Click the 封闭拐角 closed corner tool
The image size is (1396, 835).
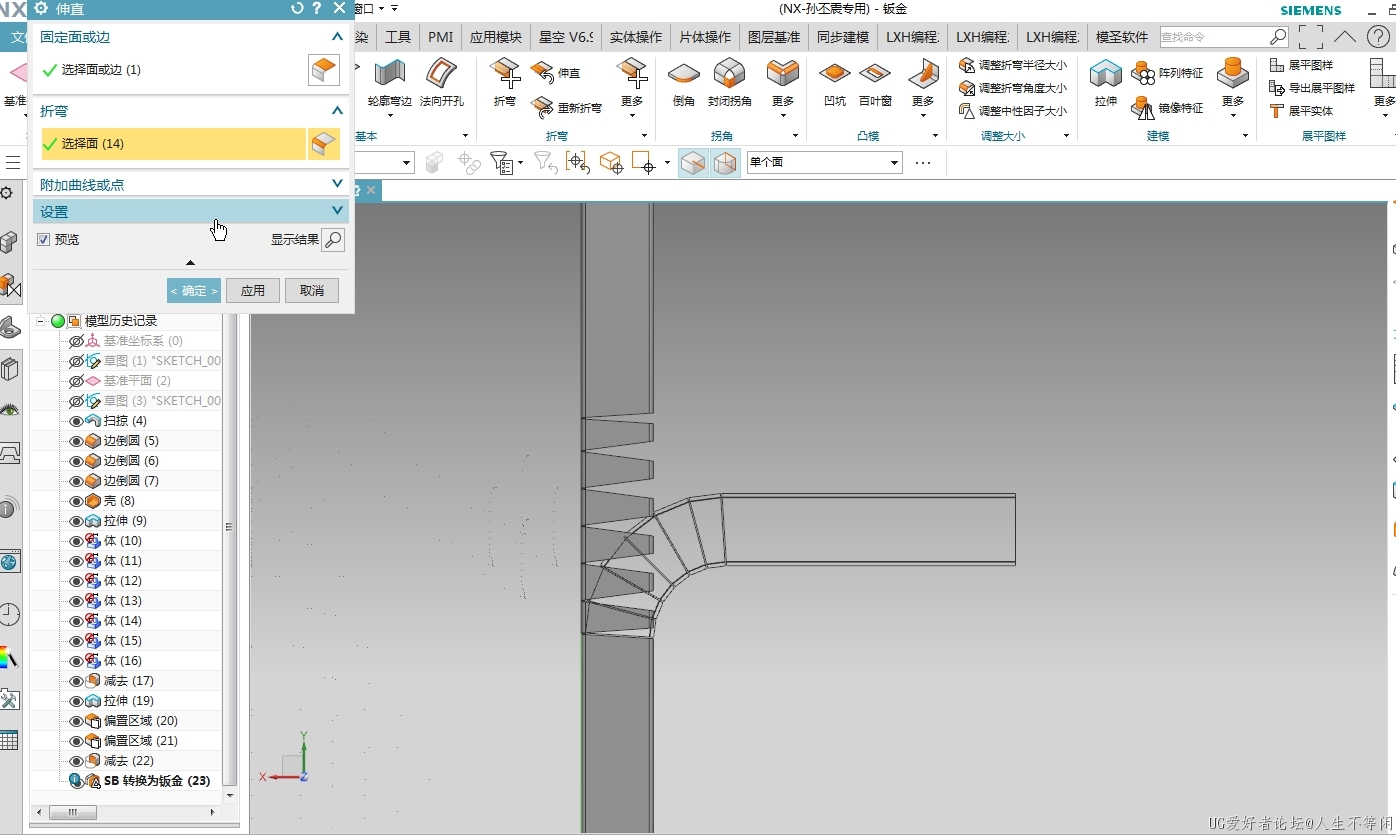[x=730, y=83]
